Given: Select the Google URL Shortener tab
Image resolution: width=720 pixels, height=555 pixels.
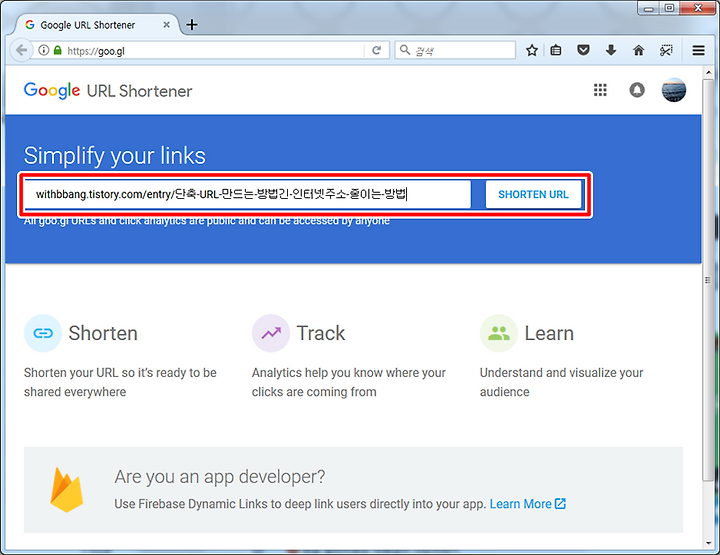Looking at the screenshot, I should click(x=94, y=25).
